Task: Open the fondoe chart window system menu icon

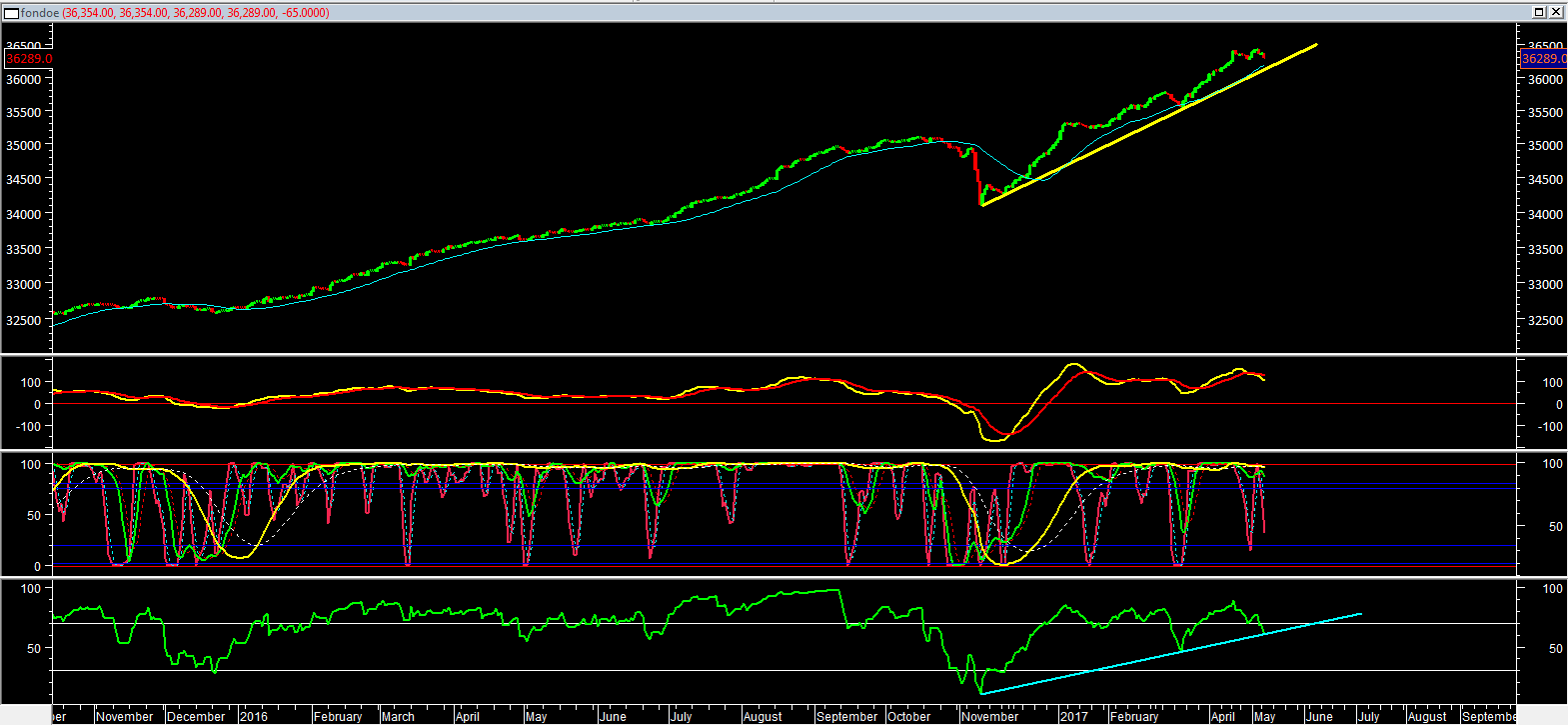Action: pos(12,13)
